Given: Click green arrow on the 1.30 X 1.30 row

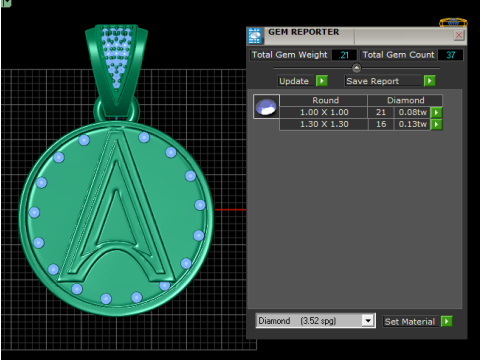Looking at the screenshot, I should coord(436,124).
